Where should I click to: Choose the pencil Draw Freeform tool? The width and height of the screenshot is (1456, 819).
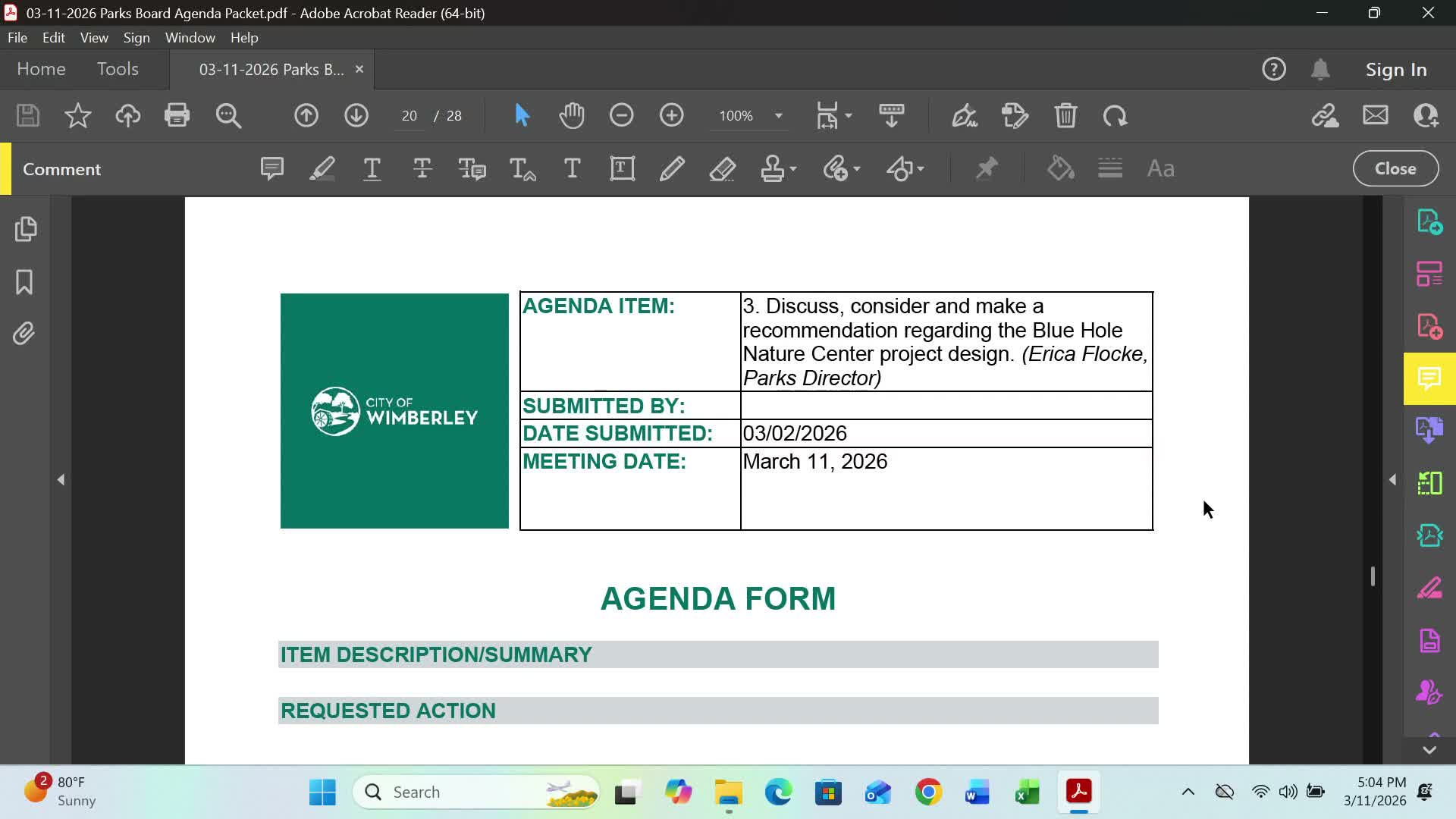[672, 168]
